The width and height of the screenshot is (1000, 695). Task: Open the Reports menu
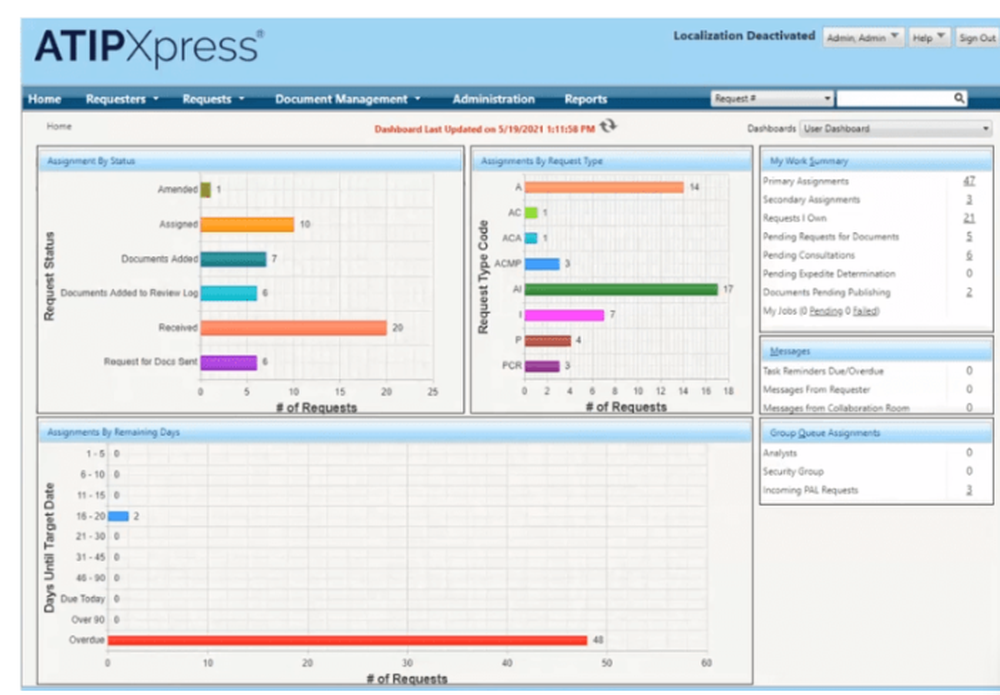(x=586, y=99)
